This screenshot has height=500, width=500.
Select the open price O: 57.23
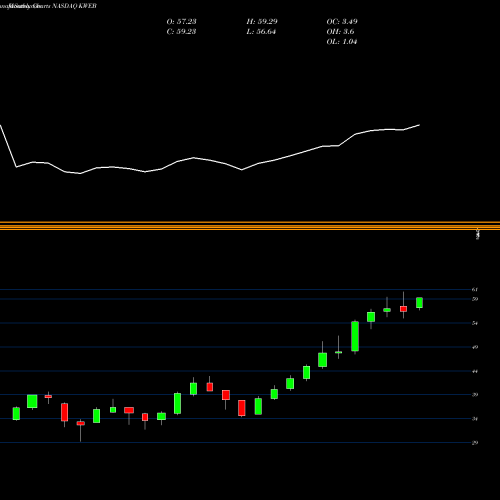click(x=181, y=22)
